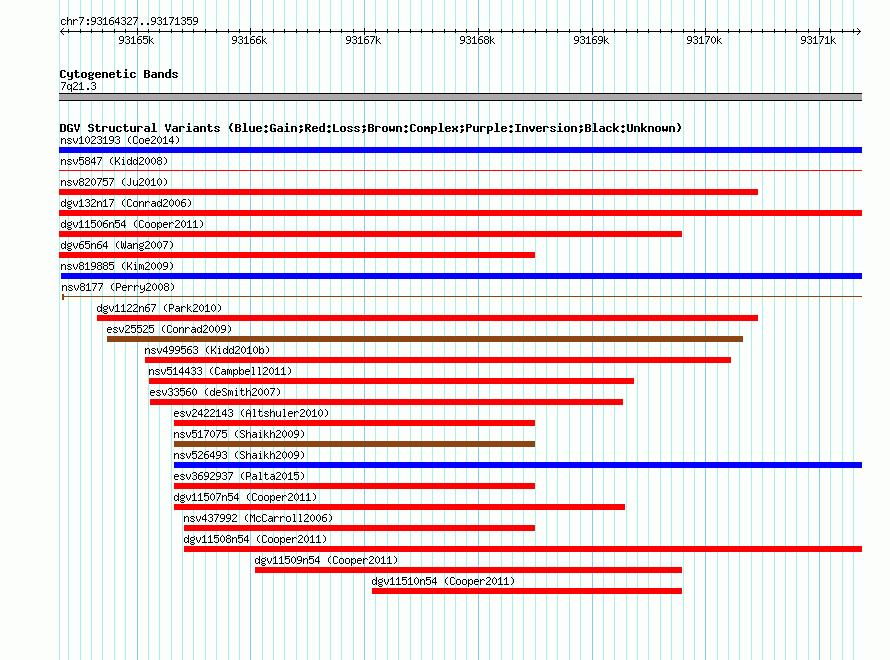Click the dgv11509n54 (Cooper2011) label
This screenshot has height=660, width=890.
click(x=326, y=560)
